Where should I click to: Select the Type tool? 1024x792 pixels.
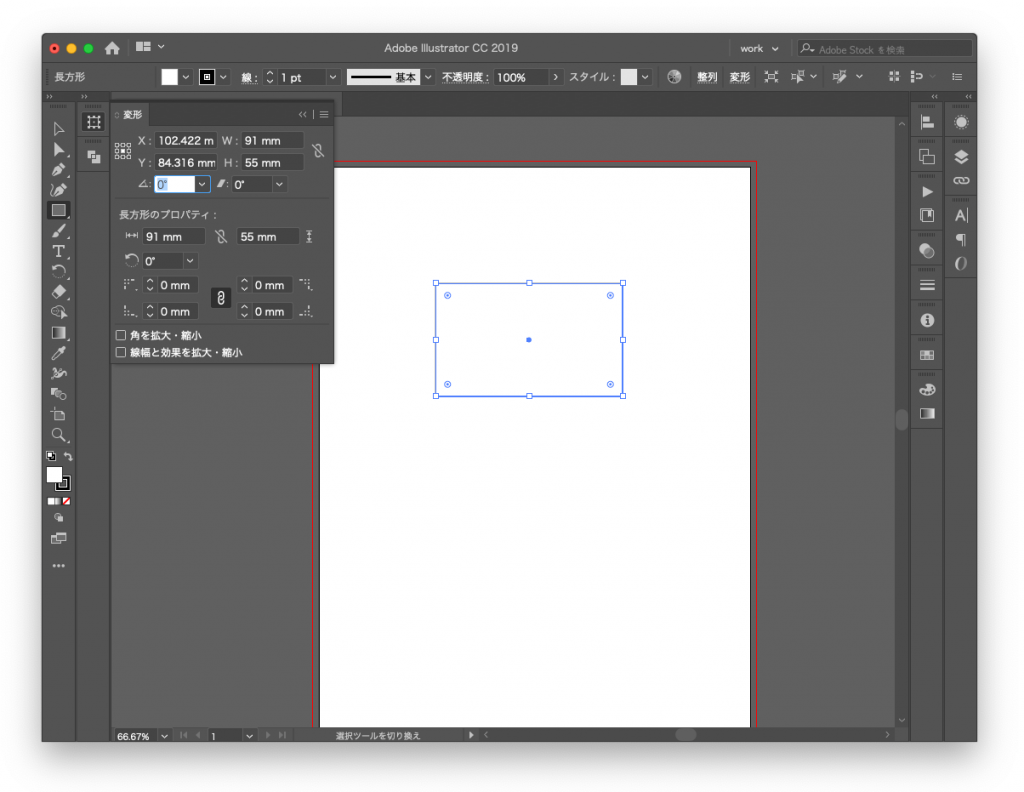click(59, 251)
